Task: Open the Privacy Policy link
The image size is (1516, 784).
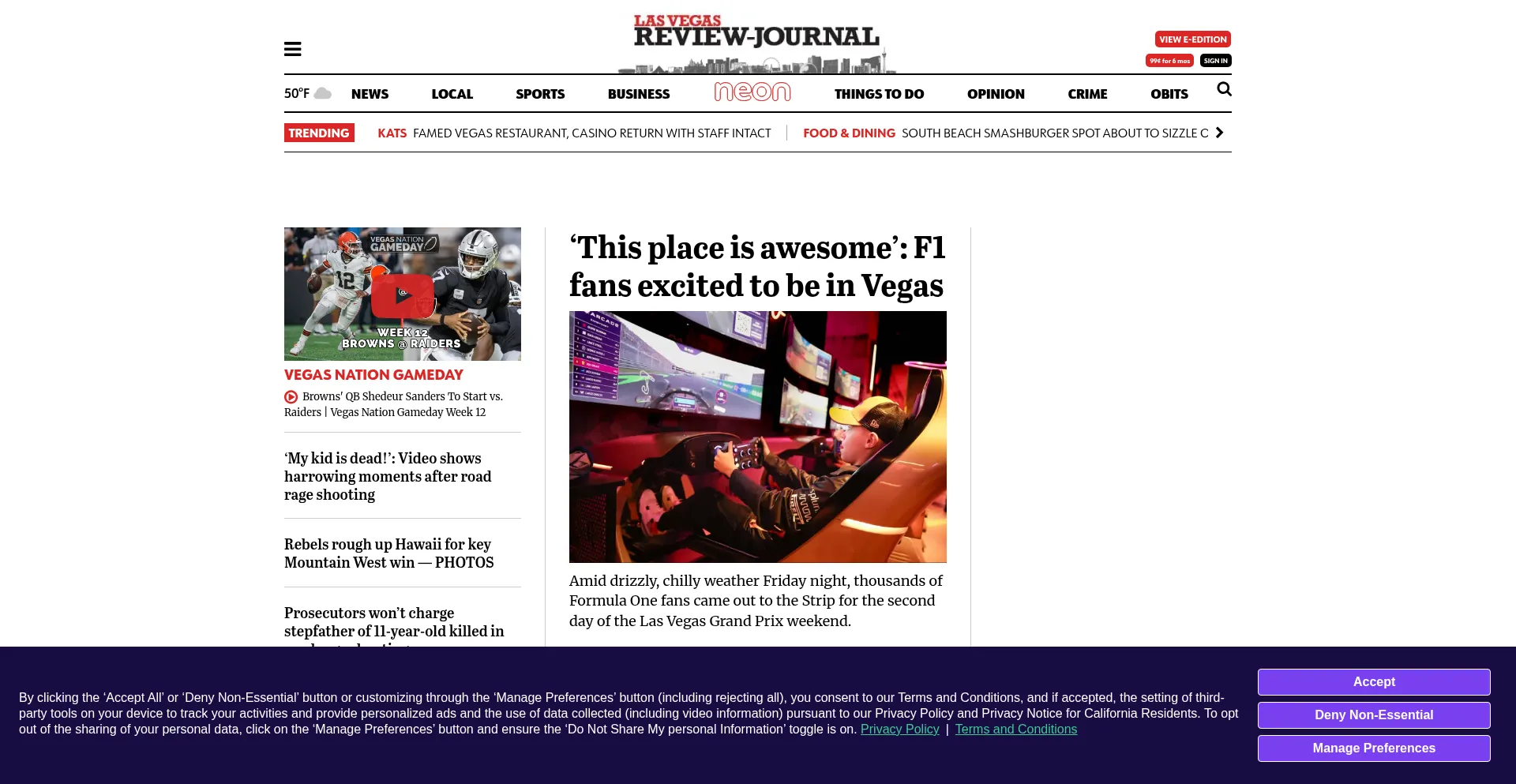Action: pyautogui.click(x=899, y=730)
